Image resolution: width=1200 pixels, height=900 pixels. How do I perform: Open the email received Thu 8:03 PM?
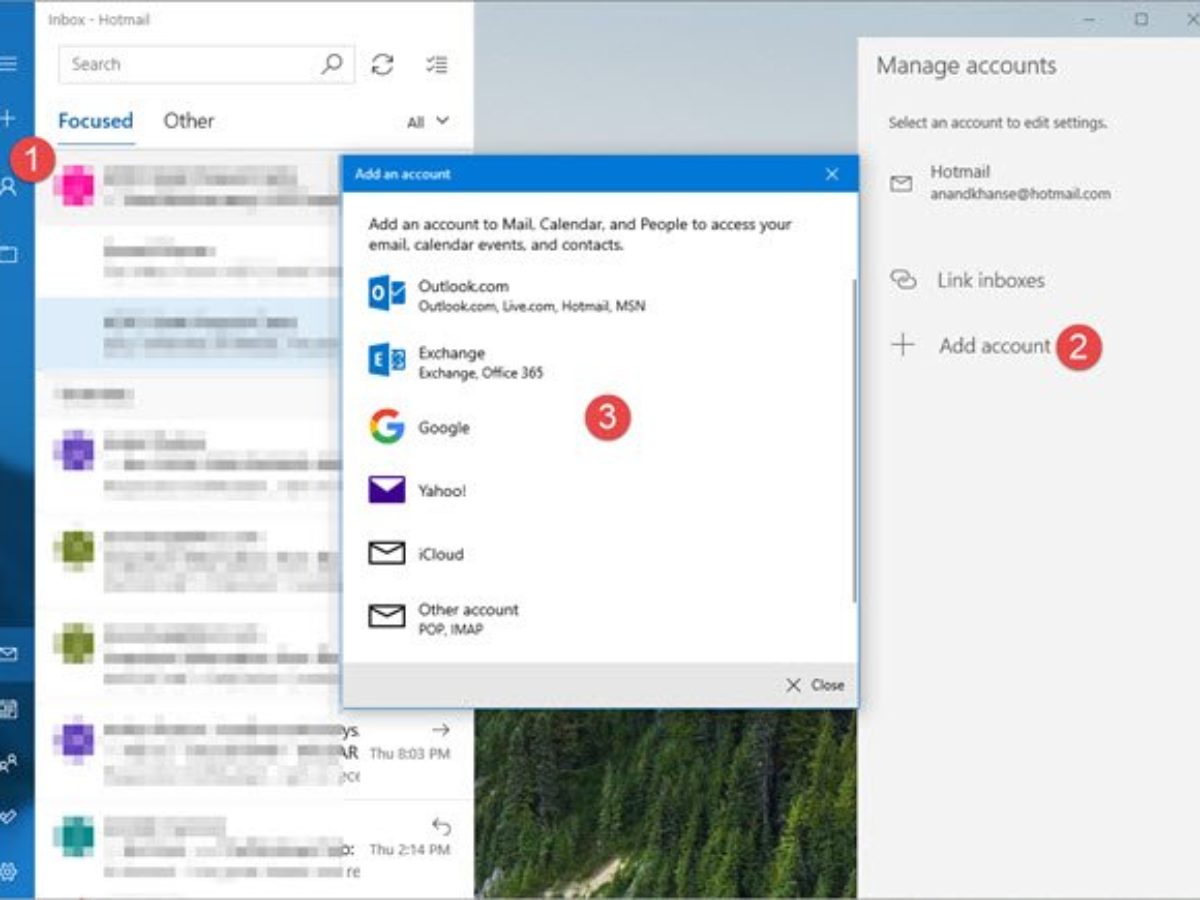pos(254,755)
